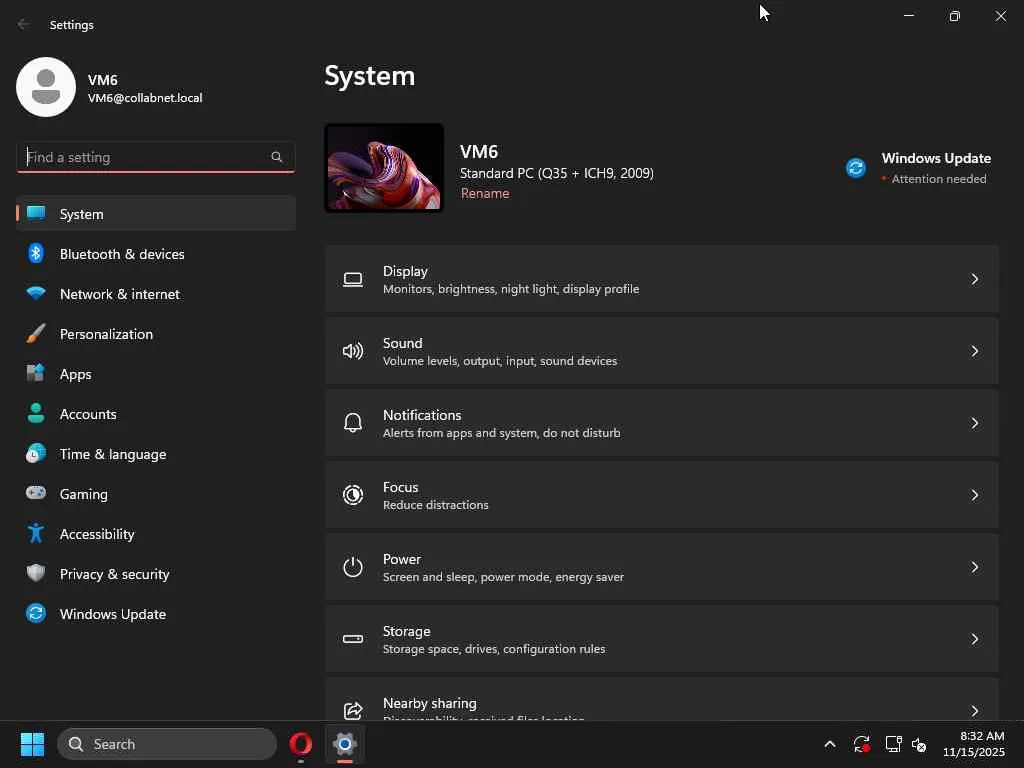Click the Storage drive icon

[353, 639]
